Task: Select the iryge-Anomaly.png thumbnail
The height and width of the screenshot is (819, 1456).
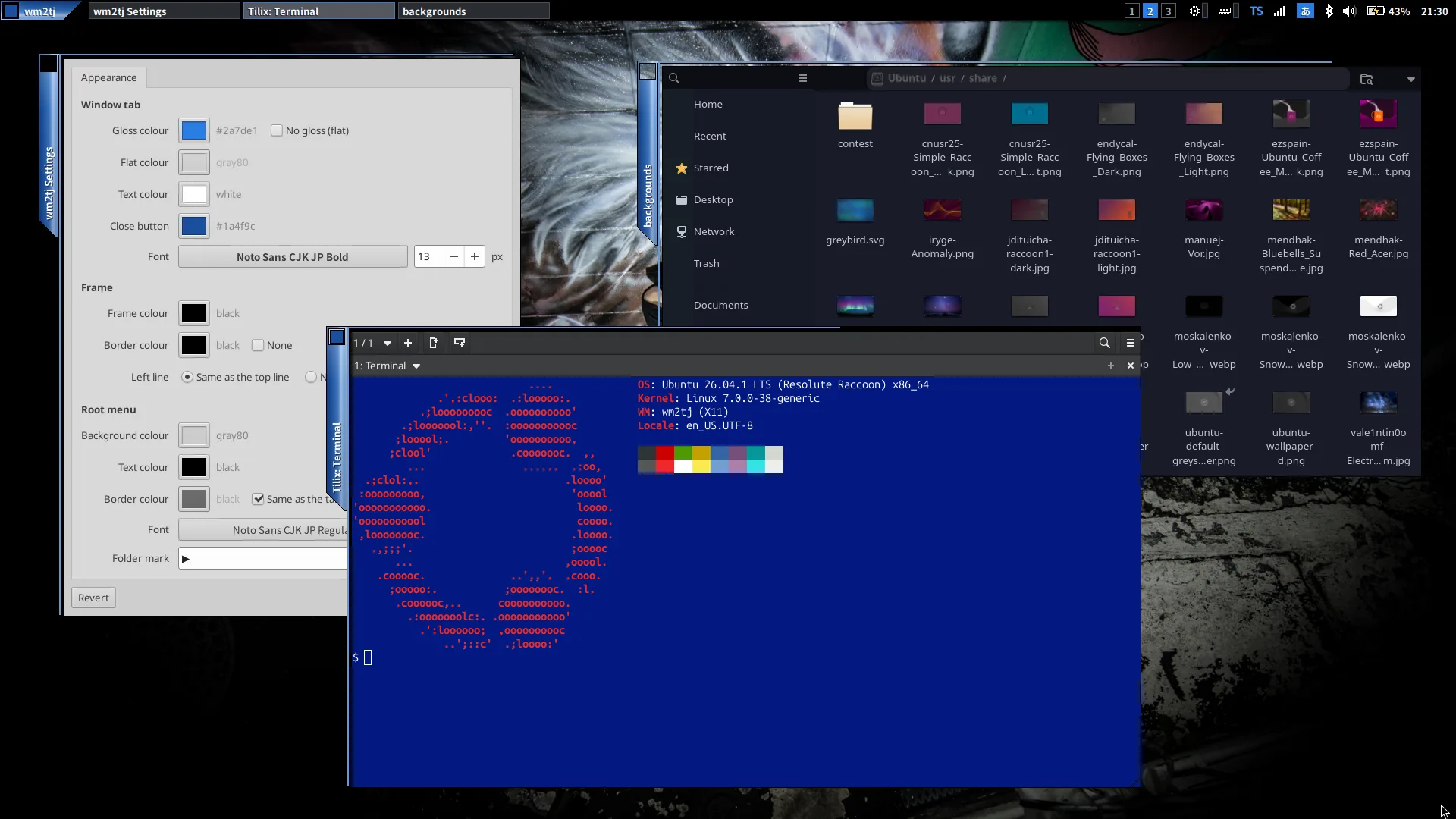Action: pos(943,209)
